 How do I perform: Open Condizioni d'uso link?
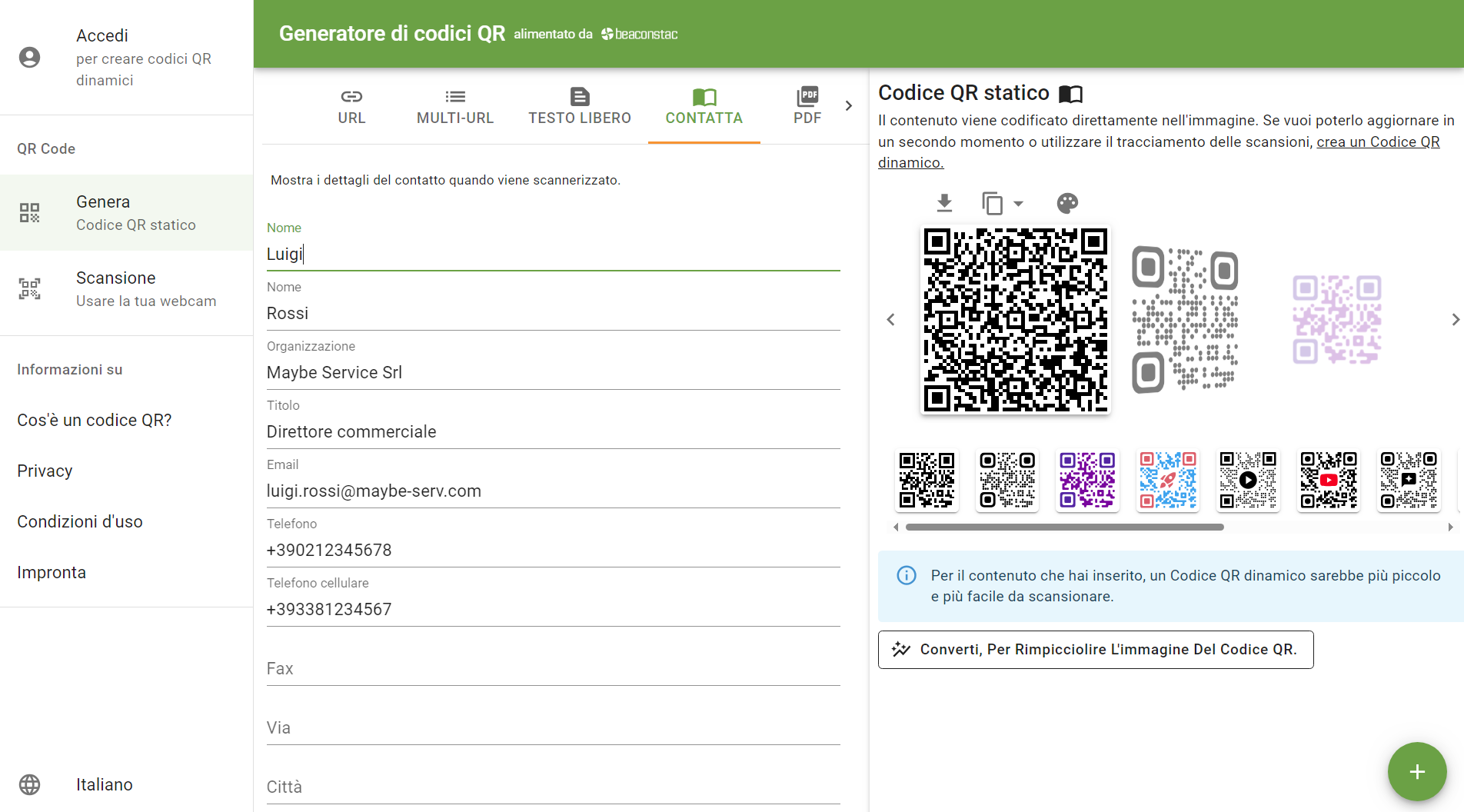coord(80,521)
